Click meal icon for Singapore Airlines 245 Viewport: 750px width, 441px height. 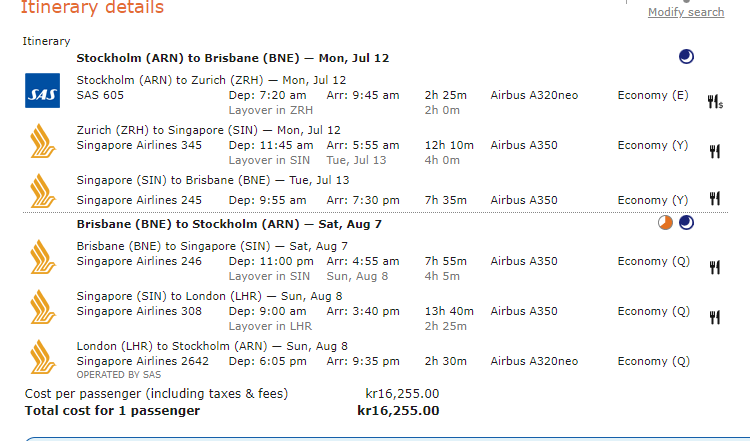coord(715,200)
